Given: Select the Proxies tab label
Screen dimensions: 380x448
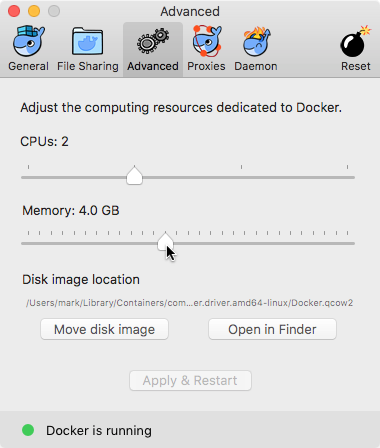Looking at the screenshot, I should coord(206,66).
